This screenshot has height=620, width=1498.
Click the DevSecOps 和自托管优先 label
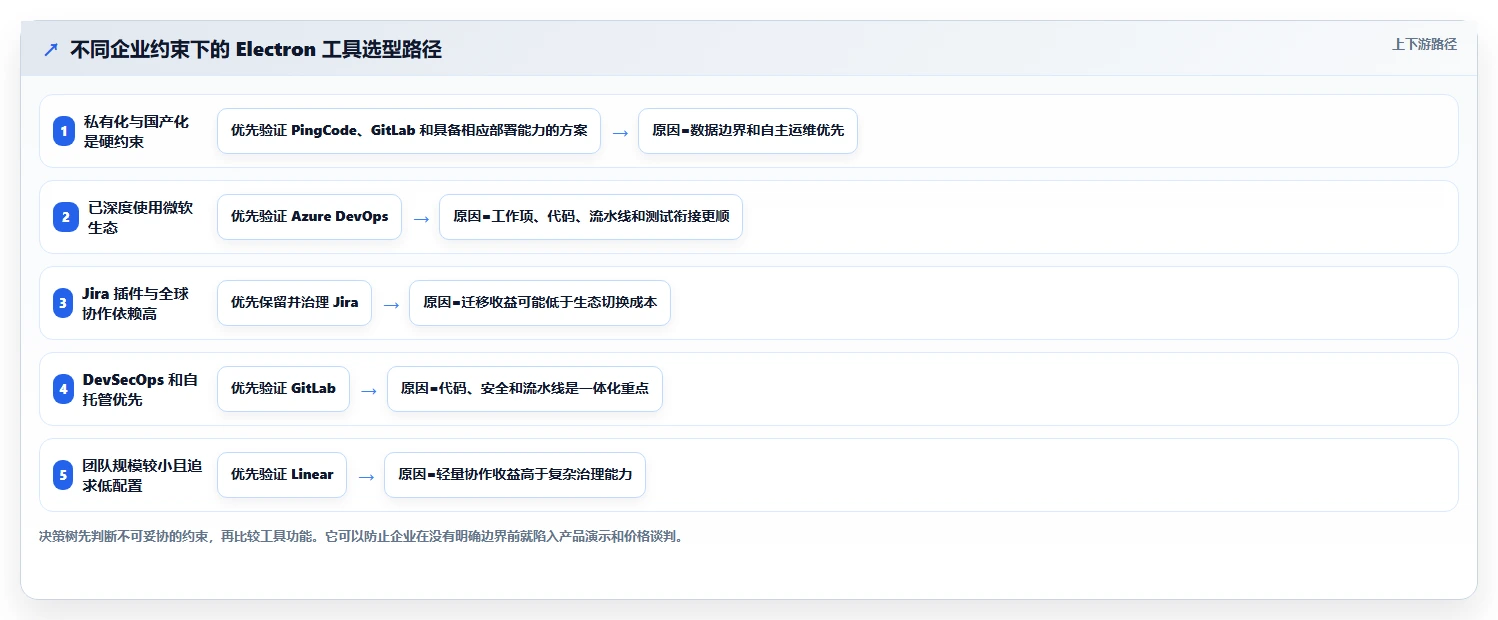pos(140,389)
